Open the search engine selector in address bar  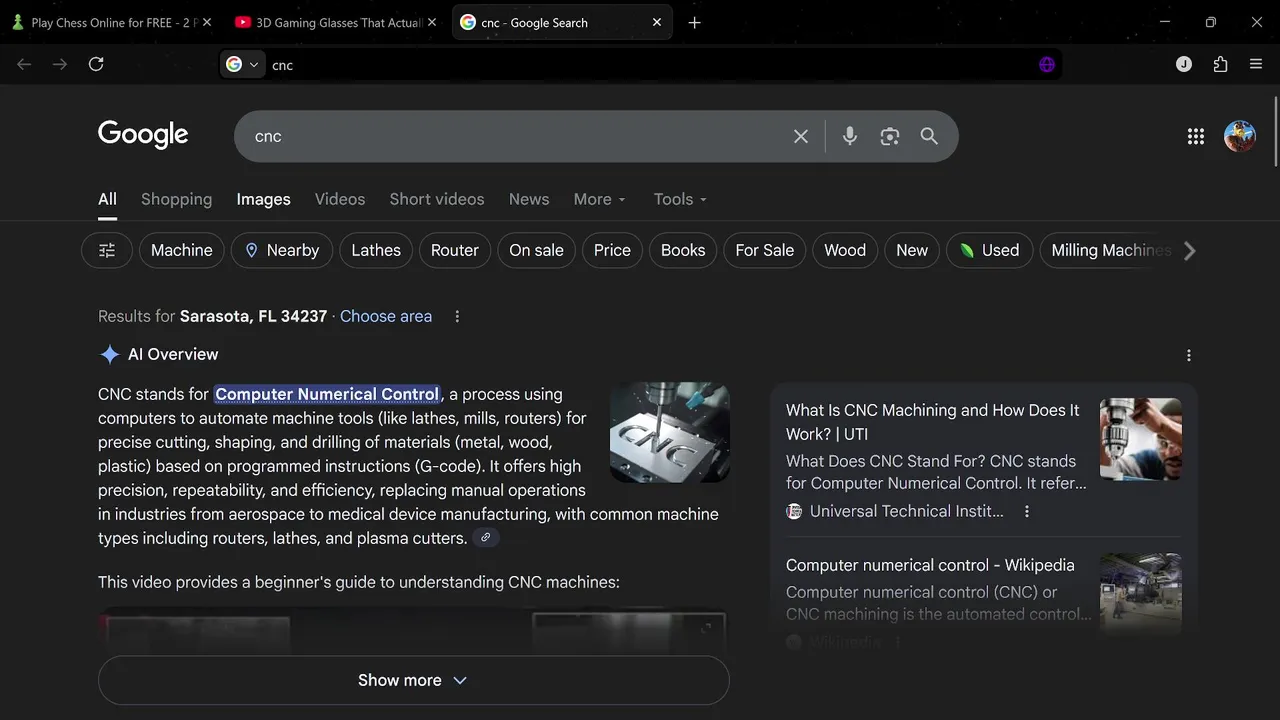pyautogui.click(x=242, y=64)
